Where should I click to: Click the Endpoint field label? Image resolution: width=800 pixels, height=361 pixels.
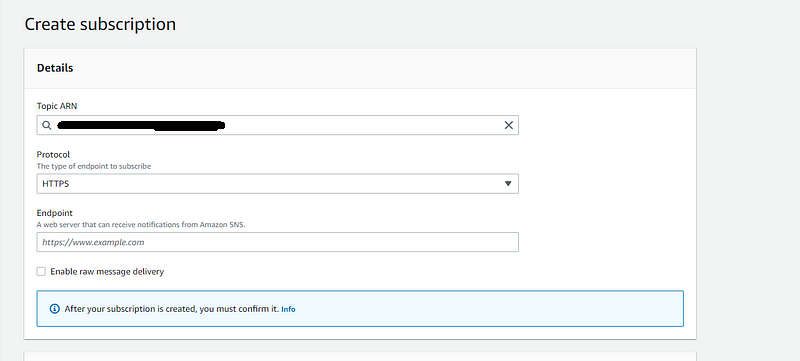pyautogui.click(x=55, y=213)
